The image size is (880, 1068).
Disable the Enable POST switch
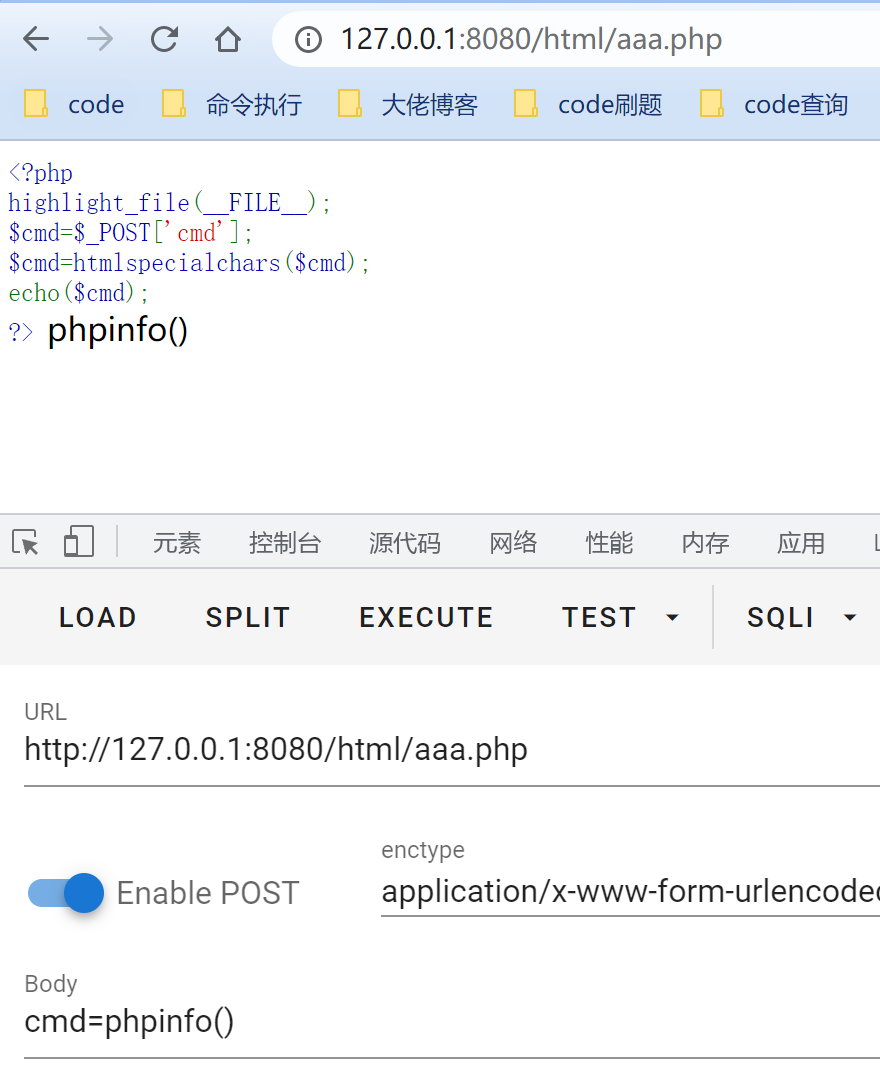tap(67, 892)
